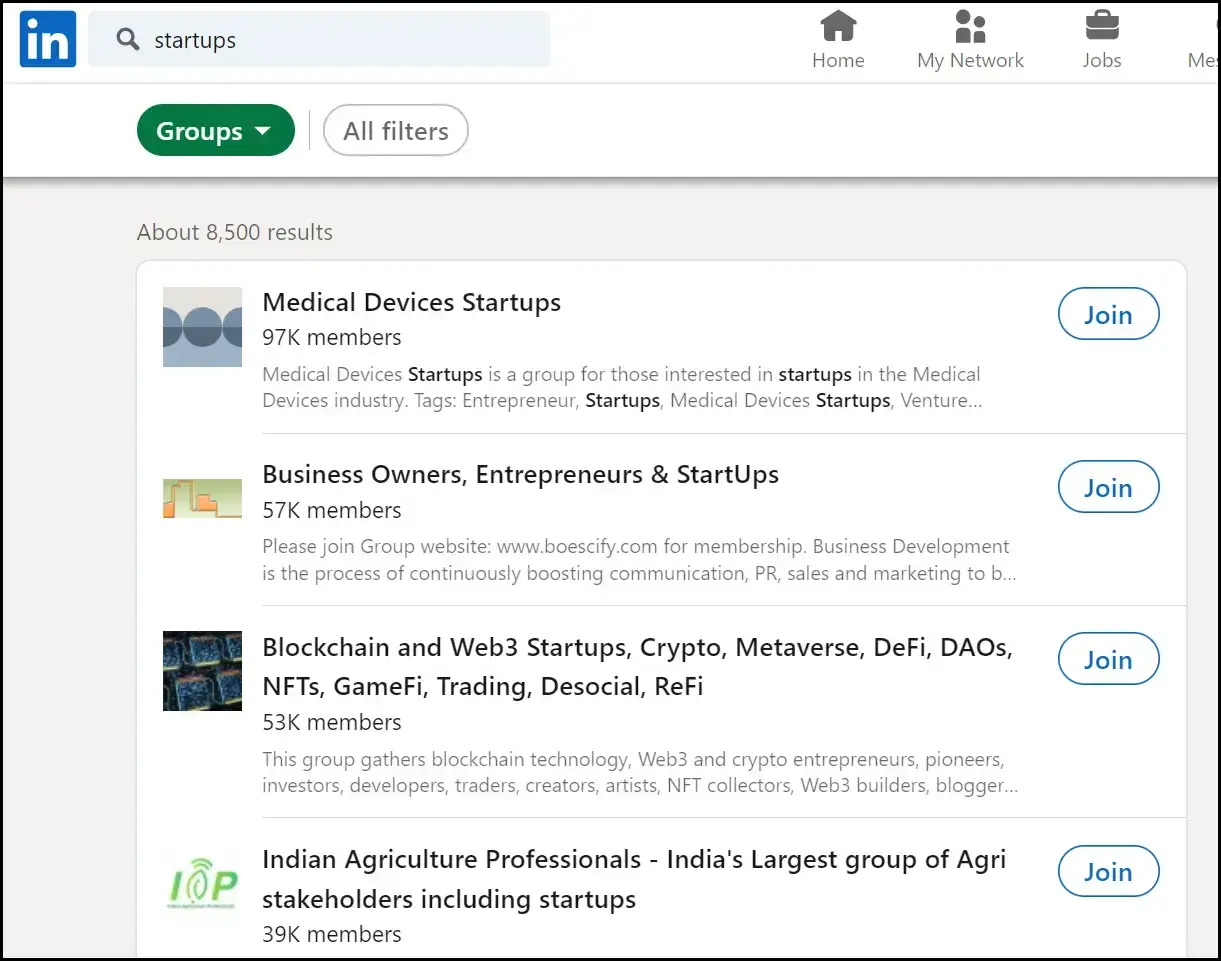1221x961 pixels.
Task: Open the All filters panel
Action: tap(396, 131)
